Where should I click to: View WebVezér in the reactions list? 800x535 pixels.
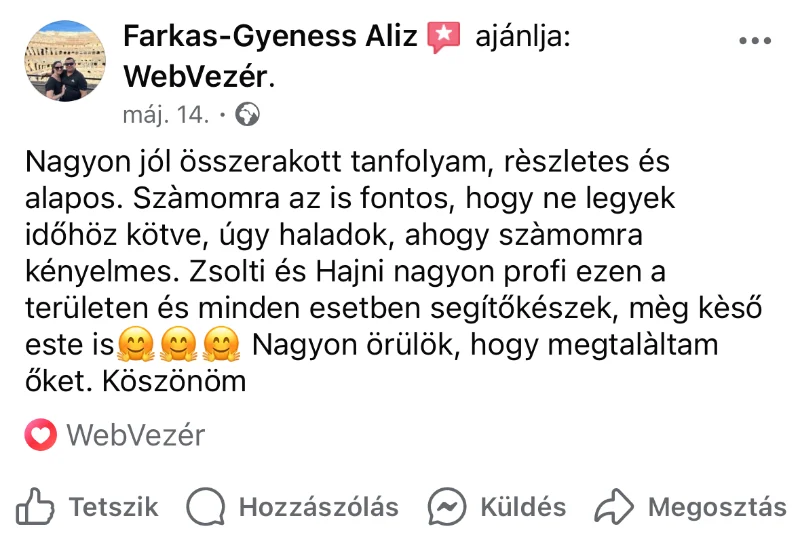point(136,435)
